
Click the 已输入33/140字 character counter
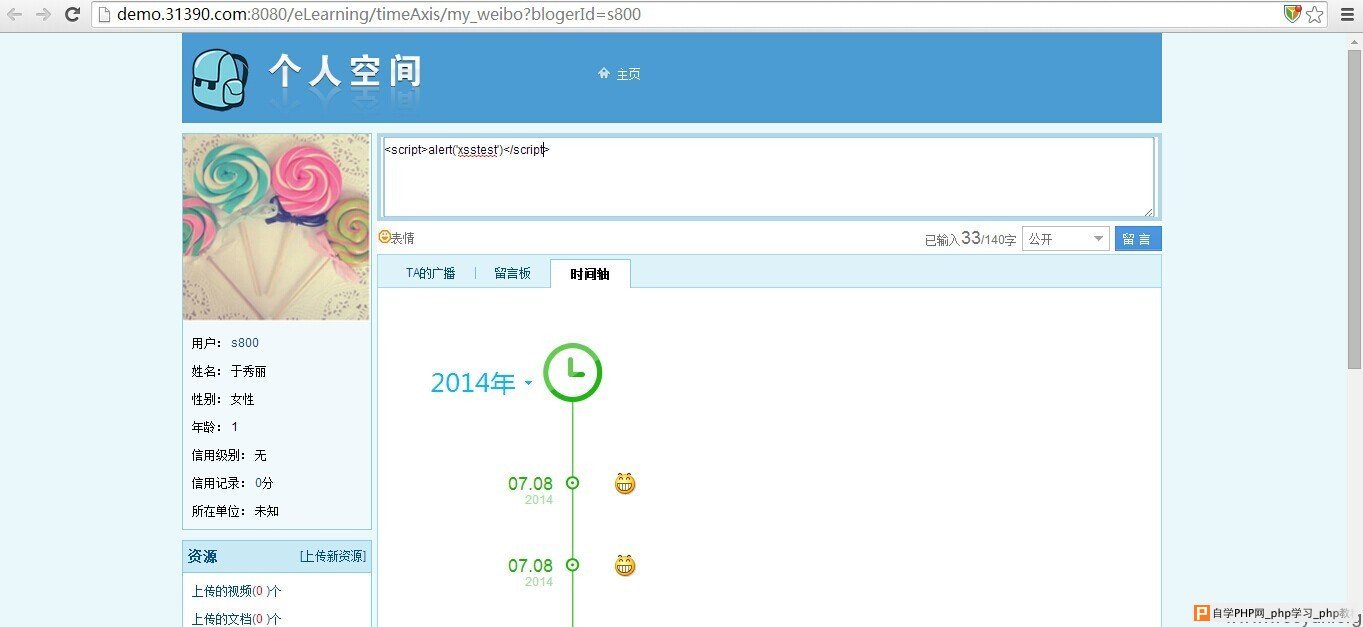[x=970, y=239]
